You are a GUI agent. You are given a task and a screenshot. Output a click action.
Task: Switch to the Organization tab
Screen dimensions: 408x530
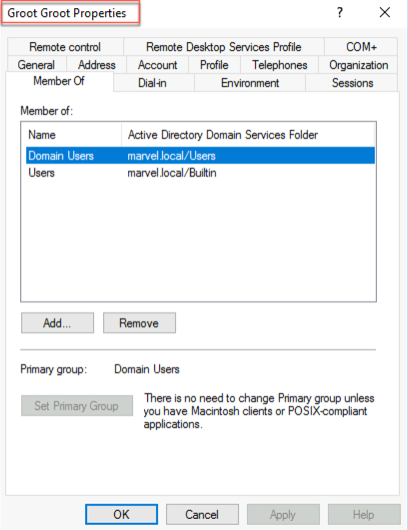[358, 65]
